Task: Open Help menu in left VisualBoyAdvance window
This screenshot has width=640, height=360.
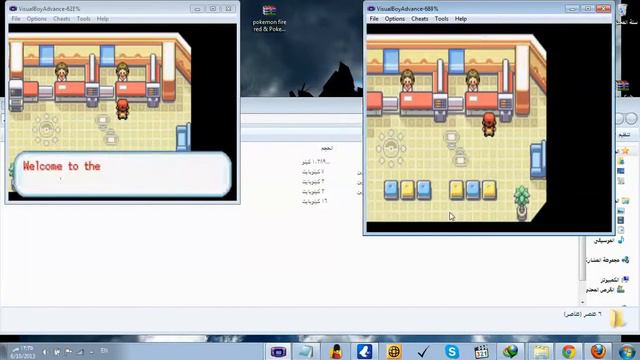Action: [102, 19]
